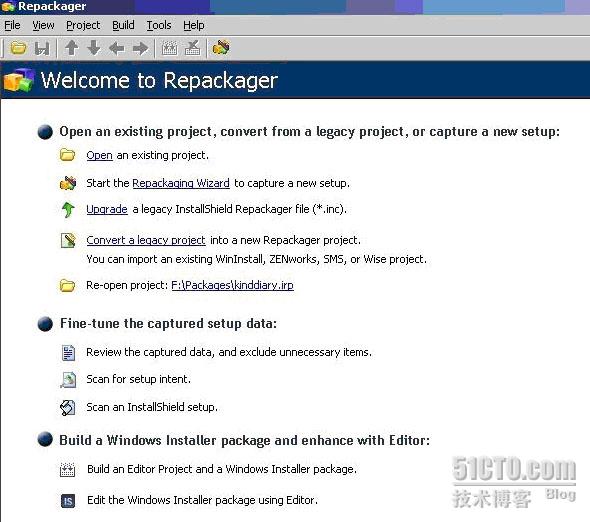Click 'Scan for setup intent.' text

pyautogui.click(x=138, y=379)
